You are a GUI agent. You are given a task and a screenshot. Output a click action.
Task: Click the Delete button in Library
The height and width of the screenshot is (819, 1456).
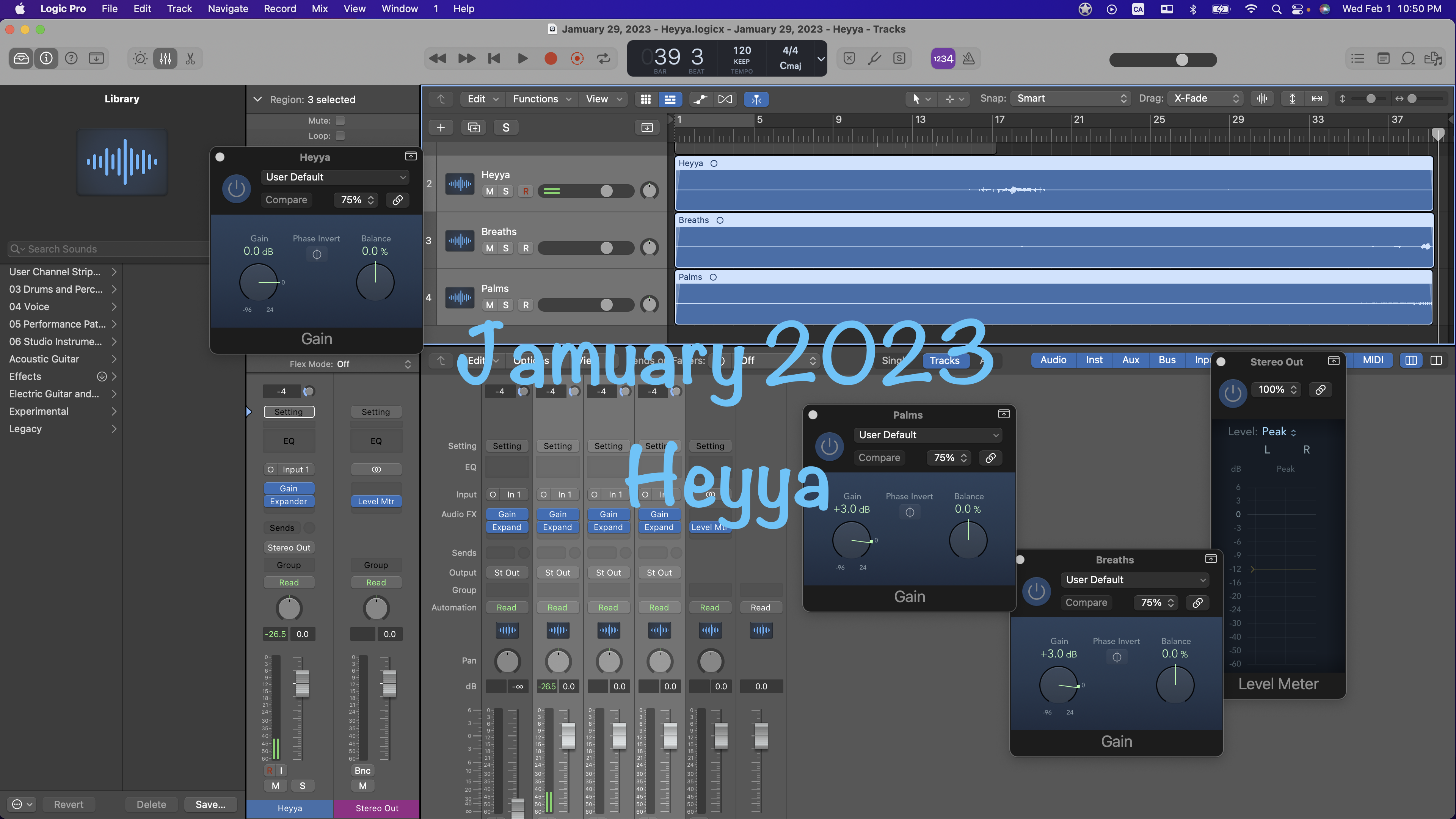click(151, 804)
